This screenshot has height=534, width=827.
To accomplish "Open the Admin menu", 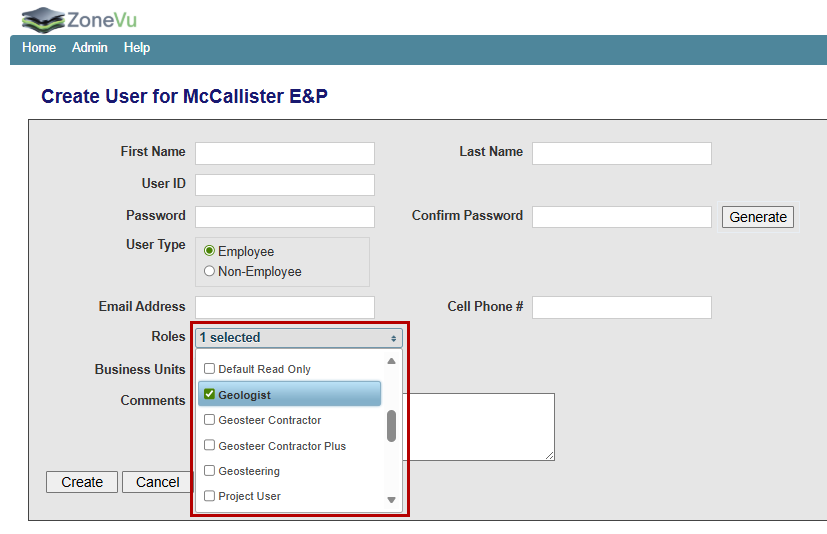I will click(x=90, y=47).
